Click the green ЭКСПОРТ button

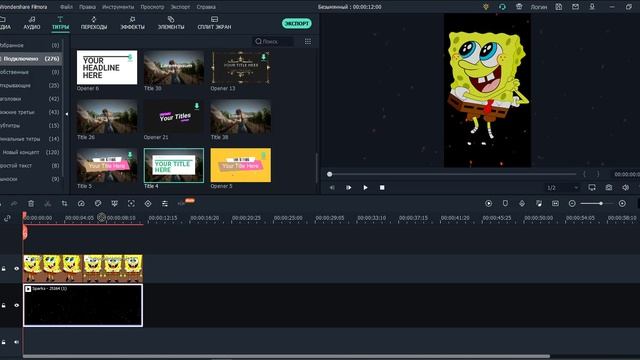tap(297, 24)
